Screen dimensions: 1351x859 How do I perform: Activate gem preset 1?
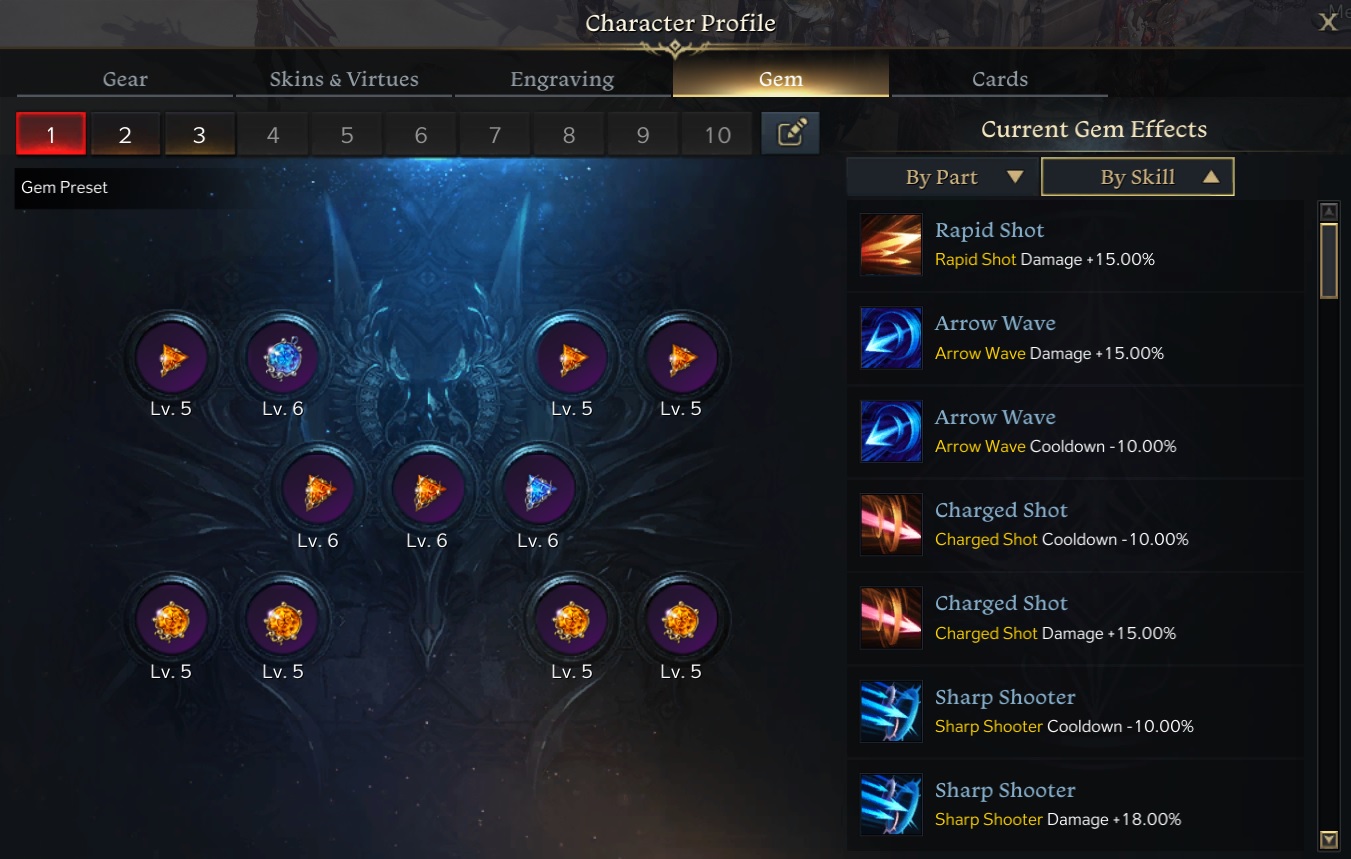[51, 134]
